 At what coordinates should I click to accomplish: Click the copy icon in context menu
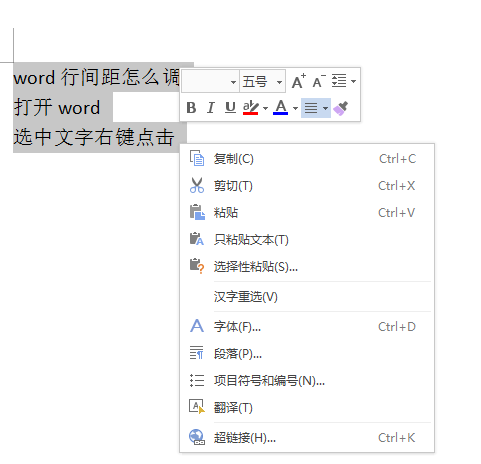tap(197, 158)
